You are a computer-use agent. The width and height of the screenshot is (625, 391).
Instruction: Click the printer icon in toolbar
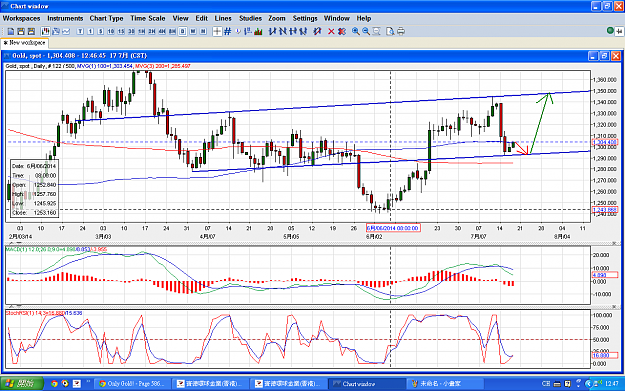(x=401, y=31)
